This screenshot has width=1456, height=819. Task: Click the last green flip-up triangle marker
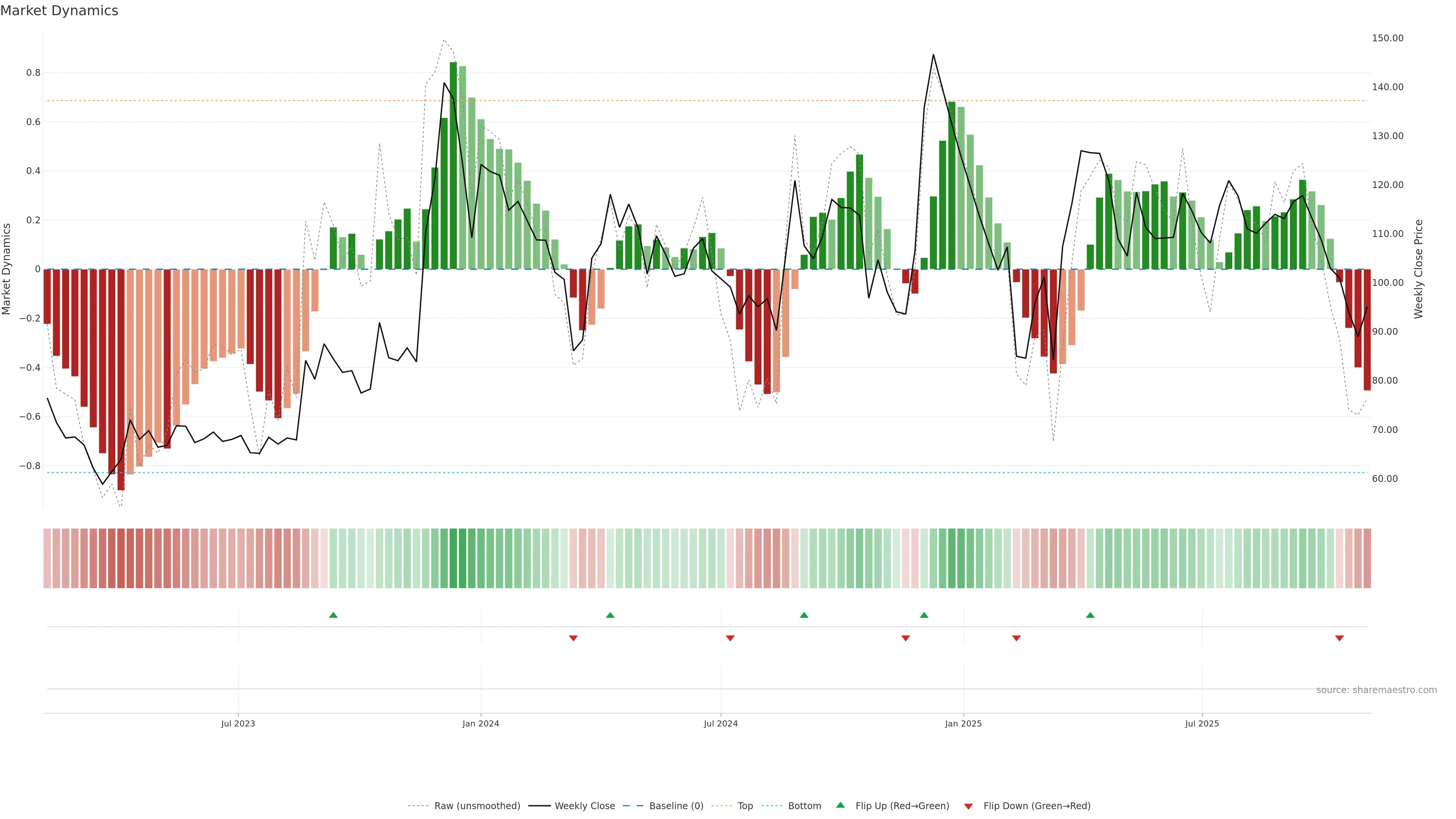coord(1090,615)
